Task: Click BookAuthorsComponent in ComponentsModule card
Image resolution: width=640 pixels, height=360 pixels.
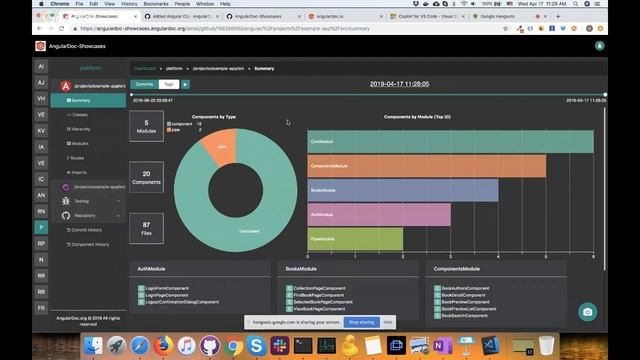Action: pyautogui.click(x=465, y=288)
